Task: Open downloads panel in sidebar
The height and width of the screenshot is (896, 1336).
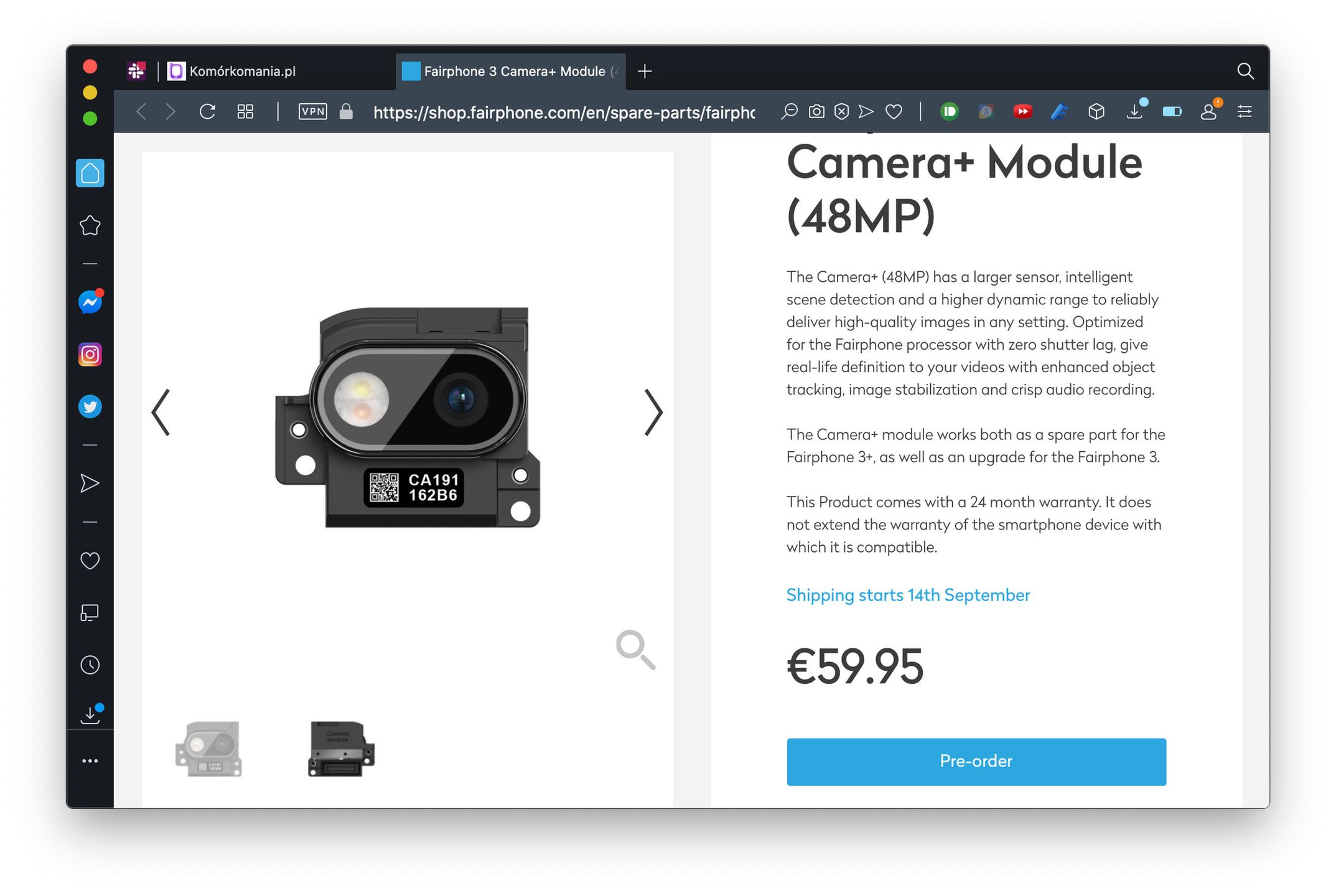Action: (x=90, y=714)
